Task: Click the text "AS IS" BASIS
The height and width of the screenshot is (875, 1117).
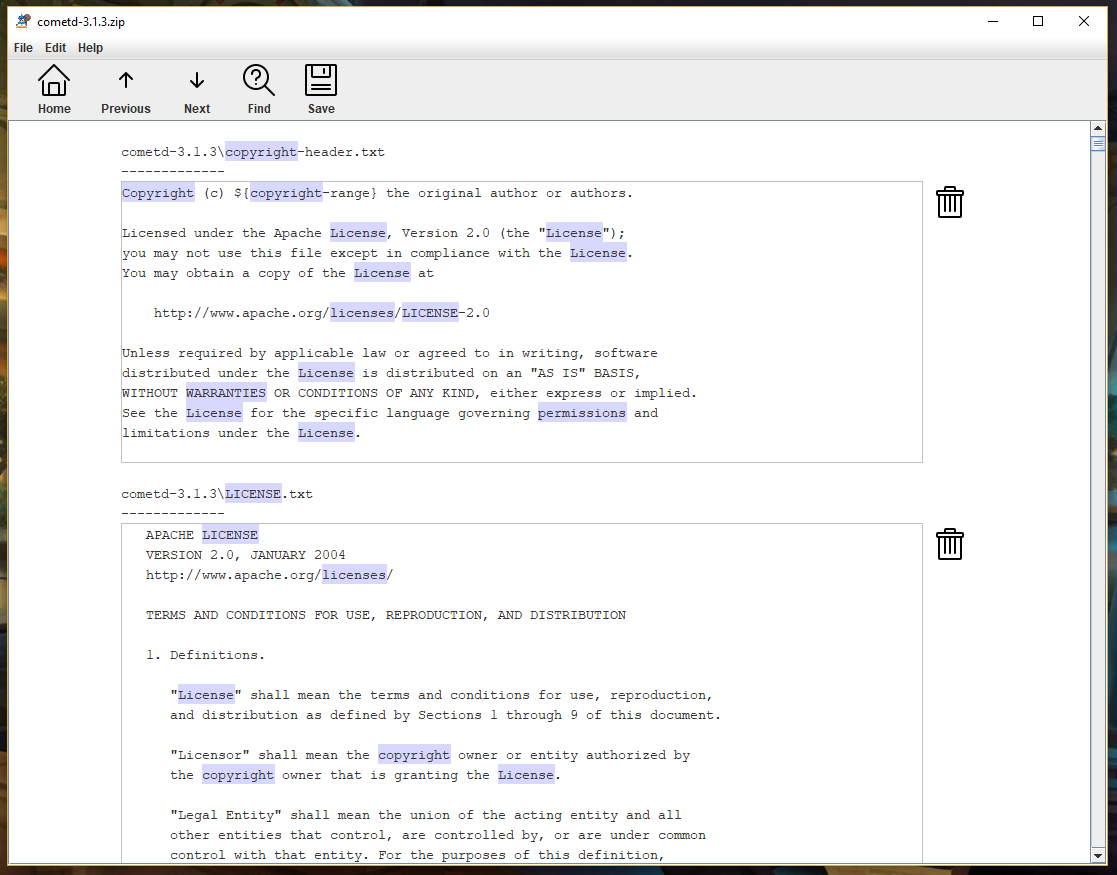Action: click(x=585, y=373)
